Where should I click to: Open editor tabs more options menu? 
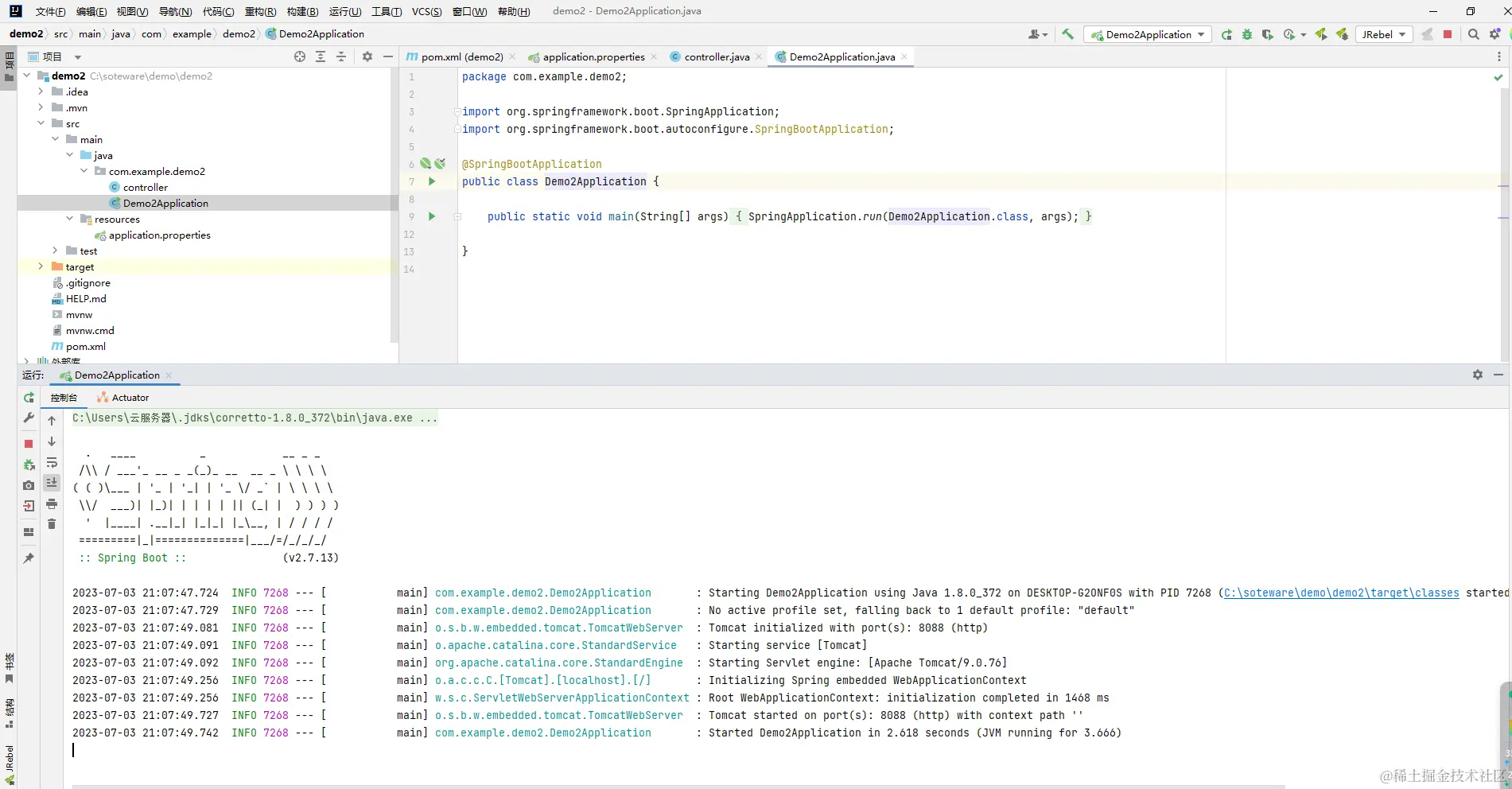tap(1499, 56)
